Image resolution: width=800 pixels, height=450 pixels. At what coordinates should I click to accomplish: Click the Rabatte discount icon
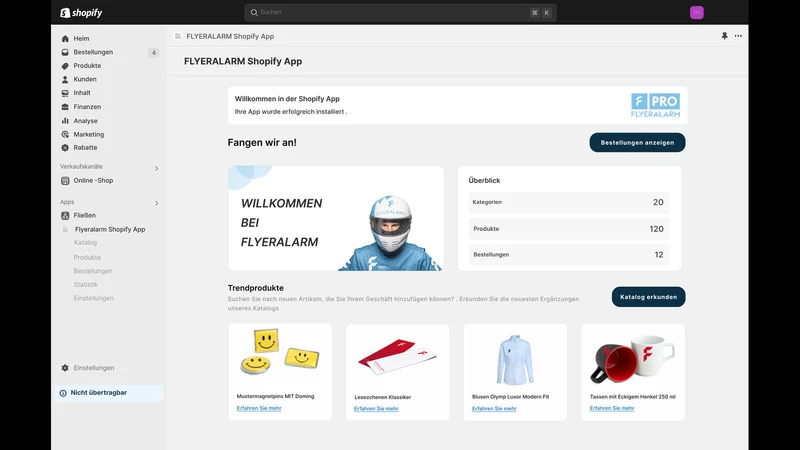click(65, 147)
